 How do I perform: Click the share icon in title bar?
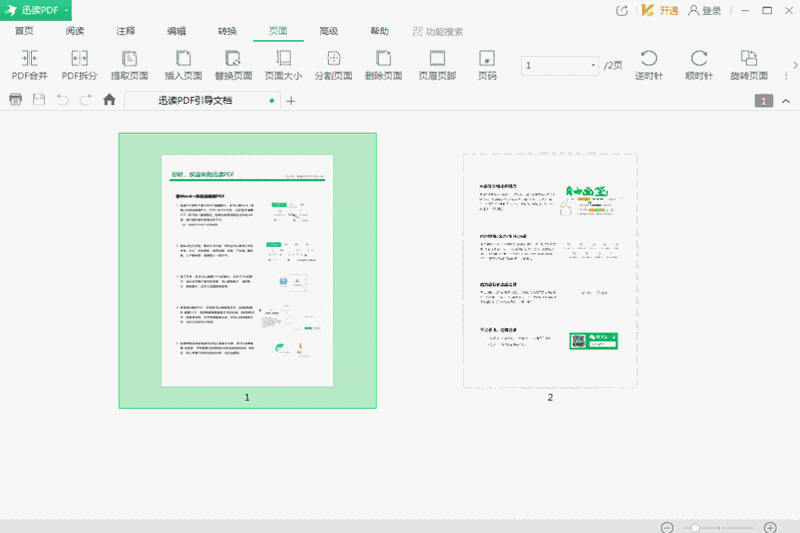tap(622, 11)
